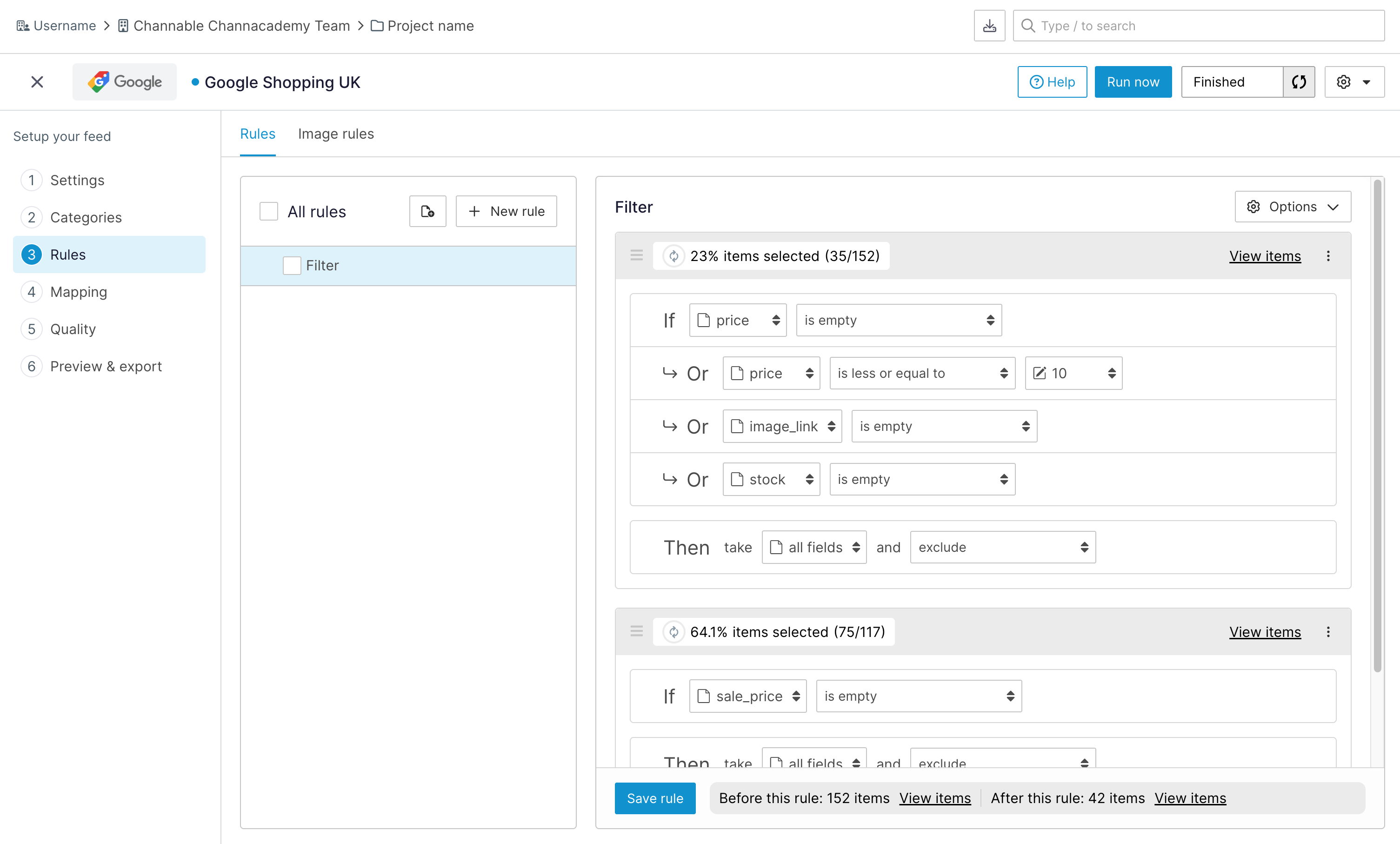Click the drag handle of the 64.1% rule block
This screenshot has height=844, width=1400.
pyautogui.click(x=636, y=631)
